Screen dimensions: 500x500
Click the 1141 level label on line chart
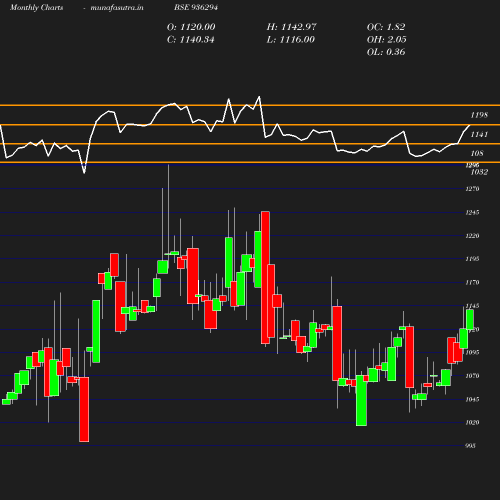pyautogui.click(x=479, y=134)
